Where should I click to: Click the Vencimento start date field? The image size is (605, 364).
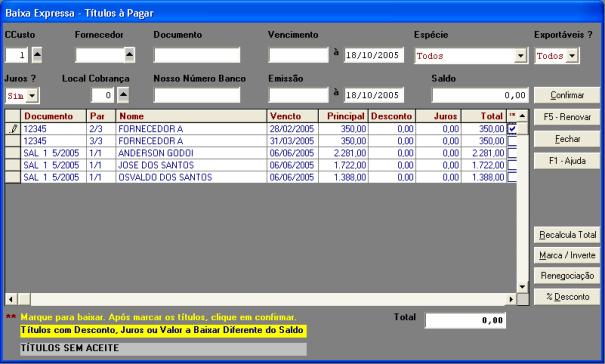[x=298, y=55]
